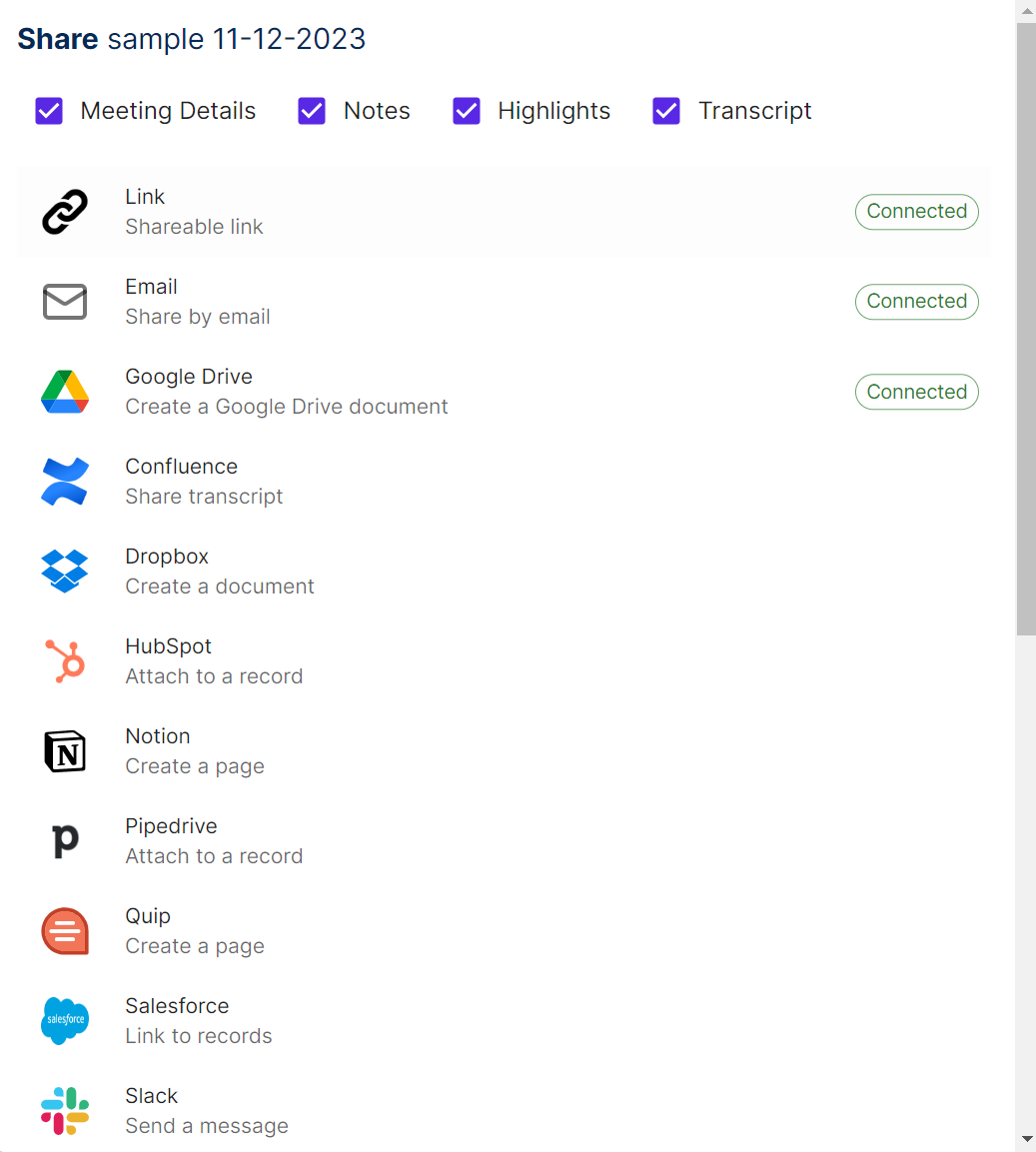Select the Notion option title

[x=157, y=736]
